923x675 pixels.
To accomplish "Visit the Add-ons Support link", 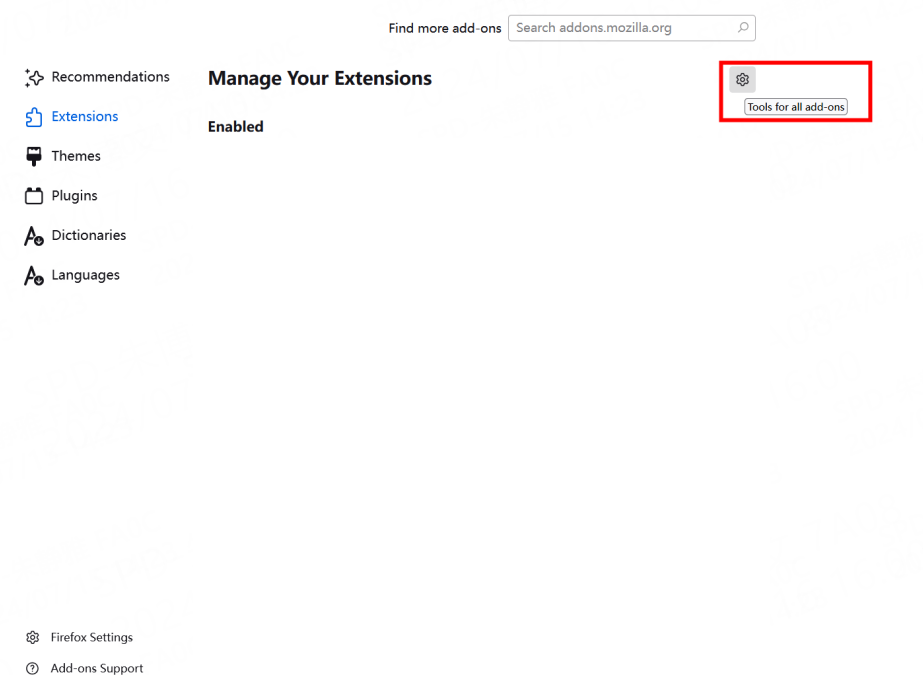I will point(97,669).
